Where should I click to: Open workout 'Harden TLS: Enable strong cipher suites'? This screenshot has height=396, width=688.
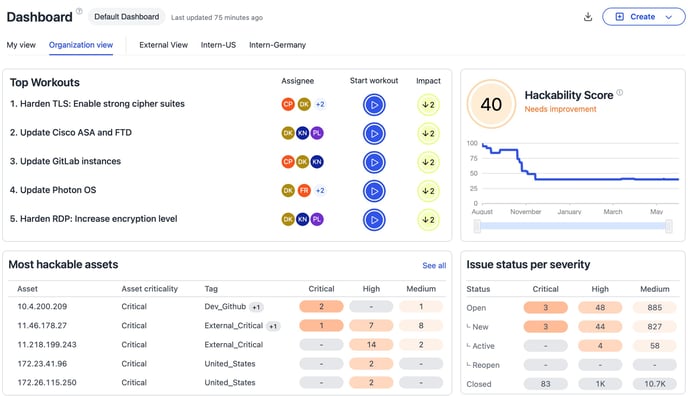point(97,104)
